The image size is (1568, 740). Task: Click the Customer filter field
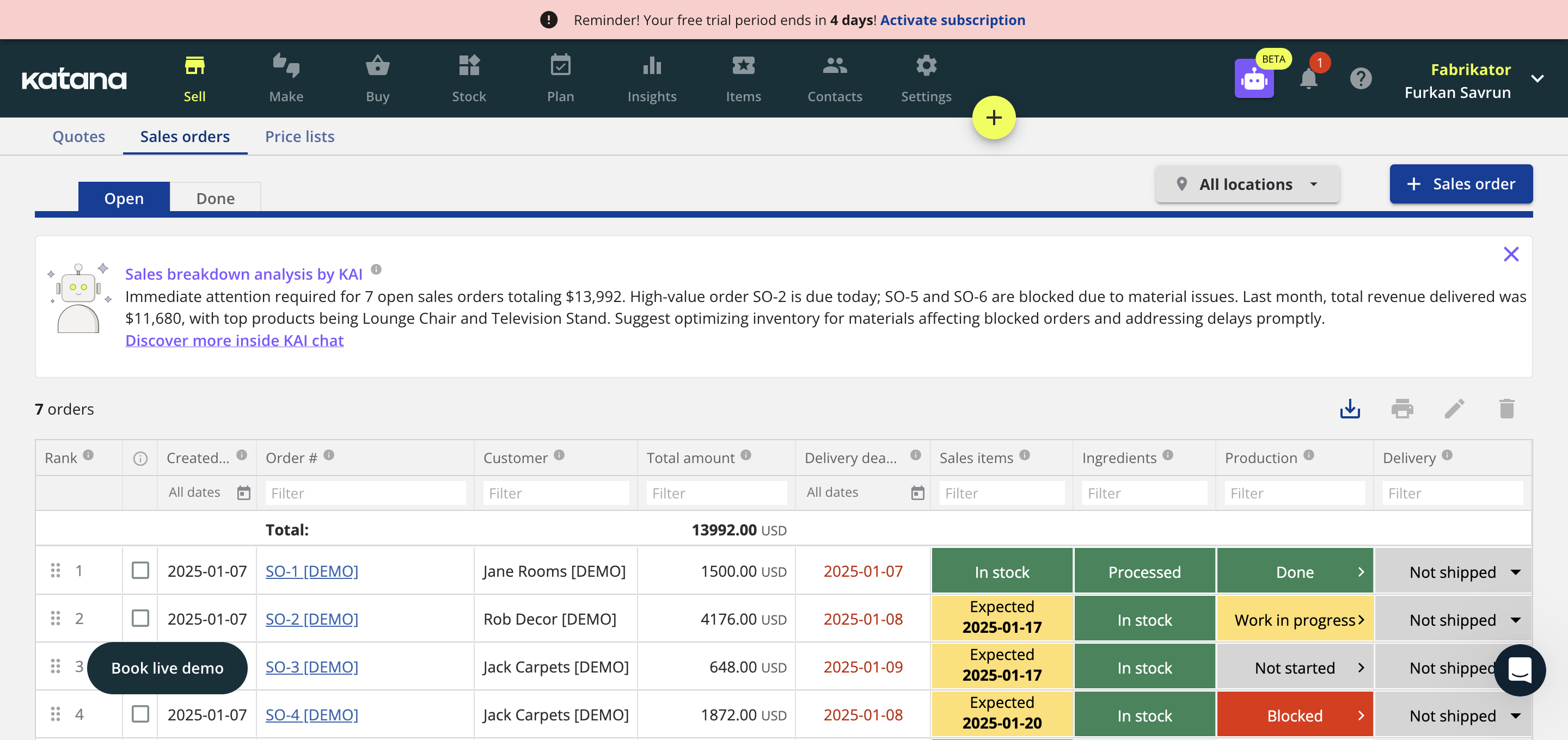pyautogui.click(x=556, y=493)
